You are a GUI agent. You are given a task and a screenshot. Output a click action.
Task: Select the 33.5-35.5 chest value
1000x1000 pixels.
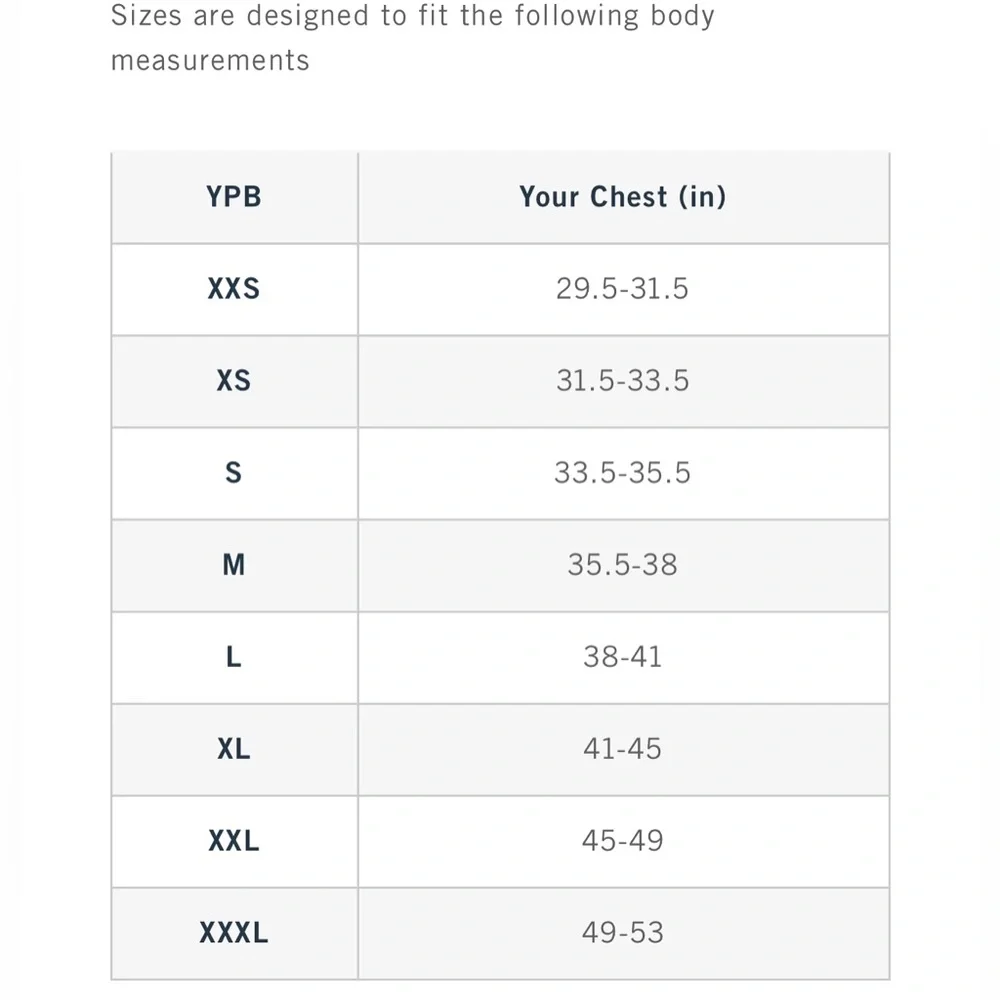622,473
